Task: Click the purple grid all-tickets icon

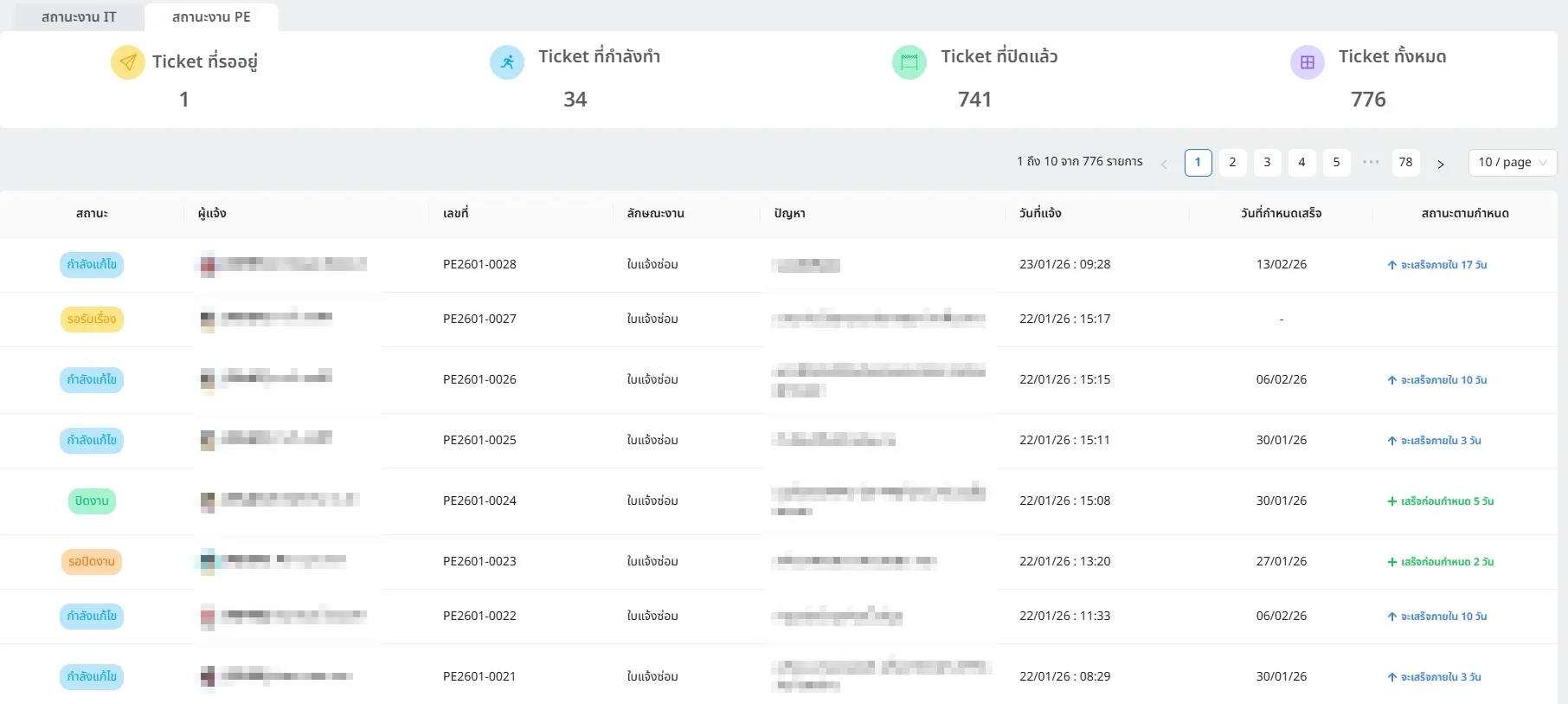Action: click(1308, 62)
